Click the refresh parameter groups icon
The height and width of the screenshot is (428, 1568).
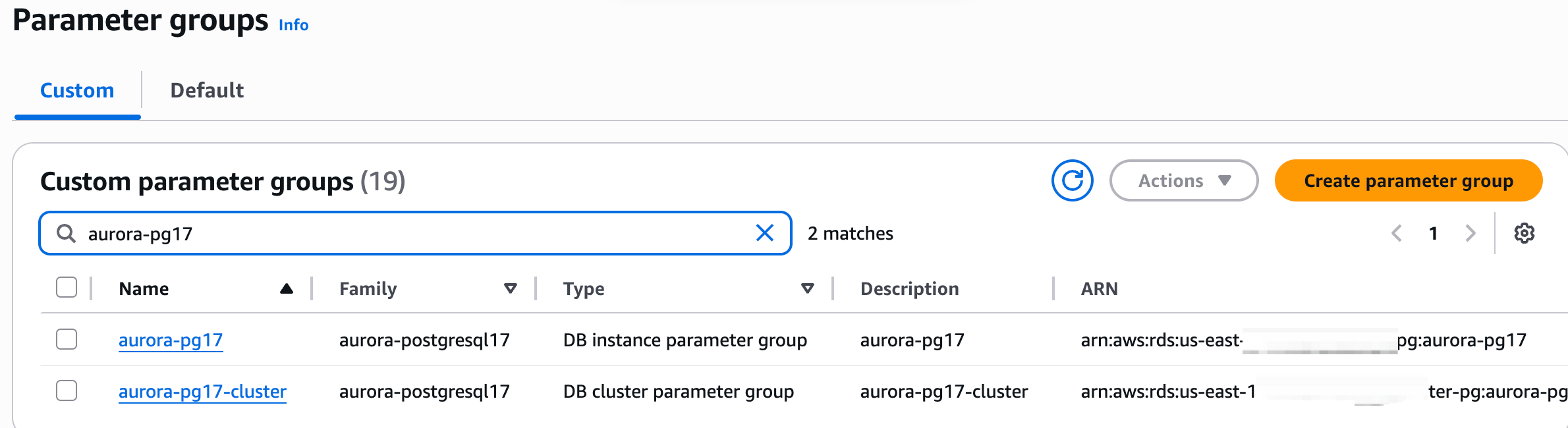click(x=1072, y=180)
